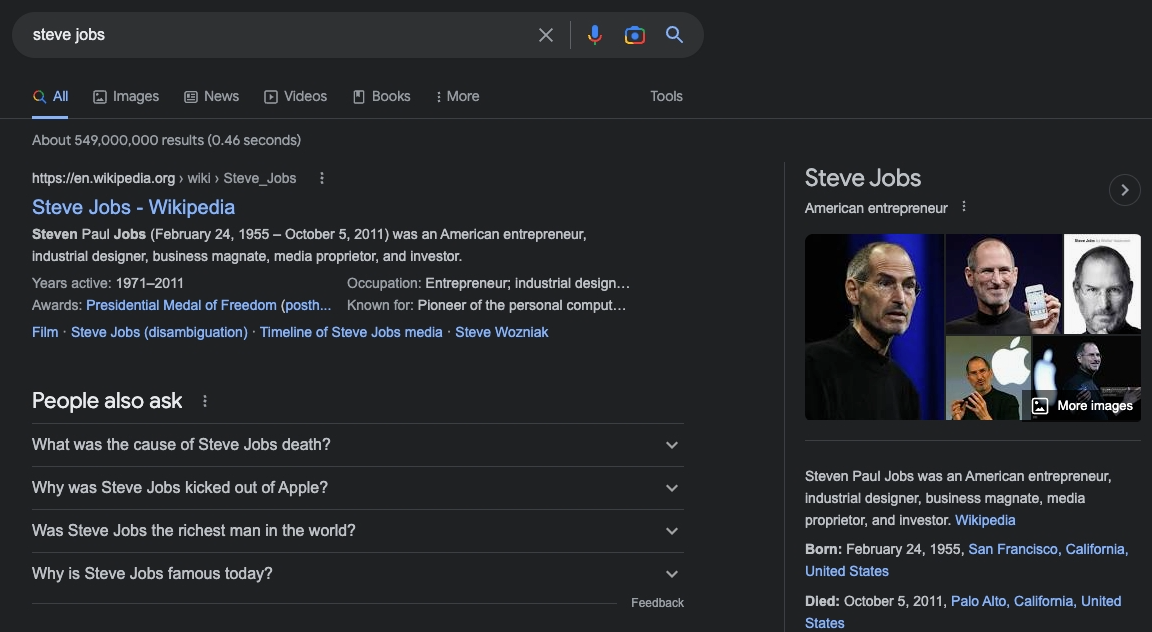This screenshot has height=632, width=1152.
Task: Expand 'Why is Steve Jobs famous today?'
Action: pyautogui.click(x=358, y=574)
